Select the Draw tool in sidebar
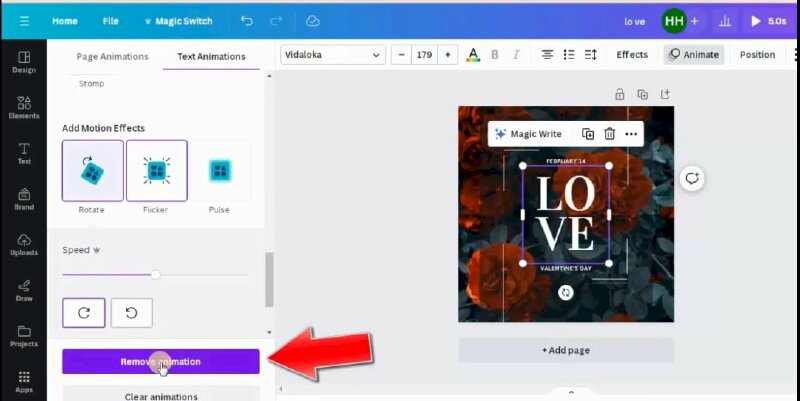800x401 pixels. (23, 290)
